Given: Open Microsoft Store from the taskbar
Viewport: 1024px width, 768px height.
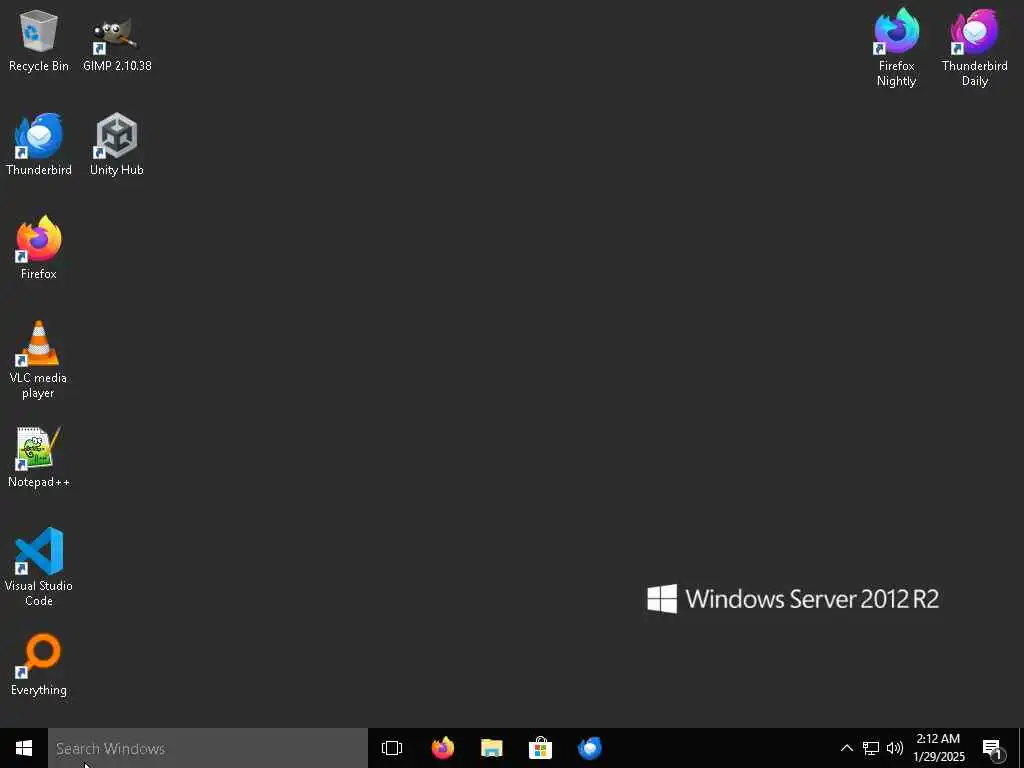Looking at the screenshot, I should coord(541,748).
